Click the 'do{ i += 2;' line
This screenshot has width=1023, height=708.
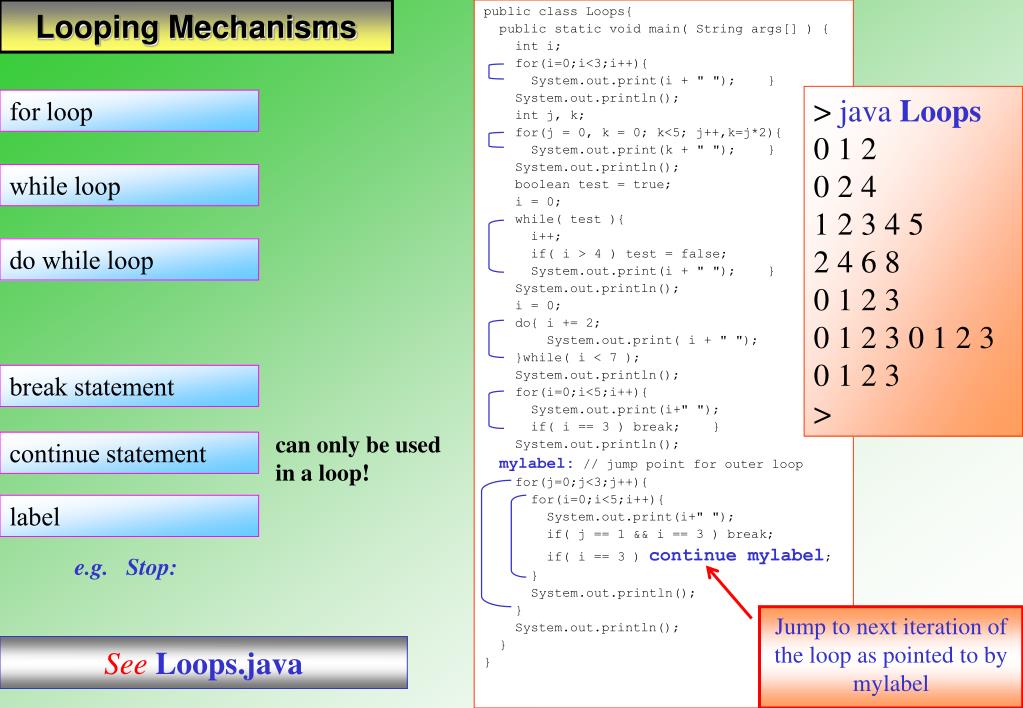point(557,323)
